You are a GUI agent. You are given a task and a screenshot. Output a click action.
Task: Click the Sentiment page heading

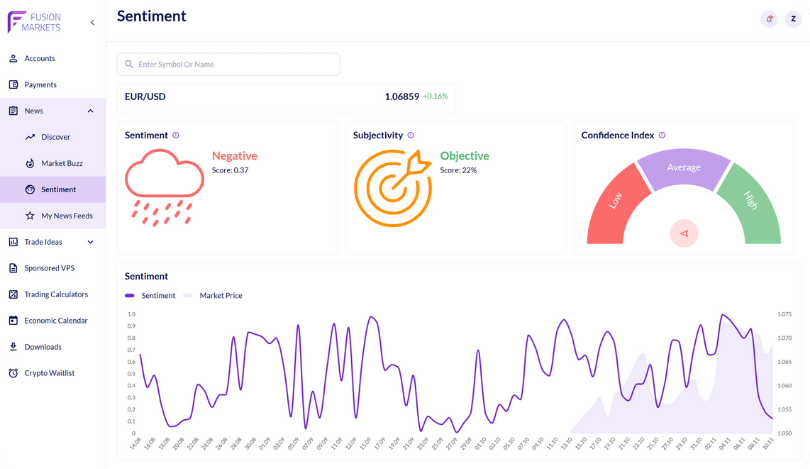click(151, 16)
